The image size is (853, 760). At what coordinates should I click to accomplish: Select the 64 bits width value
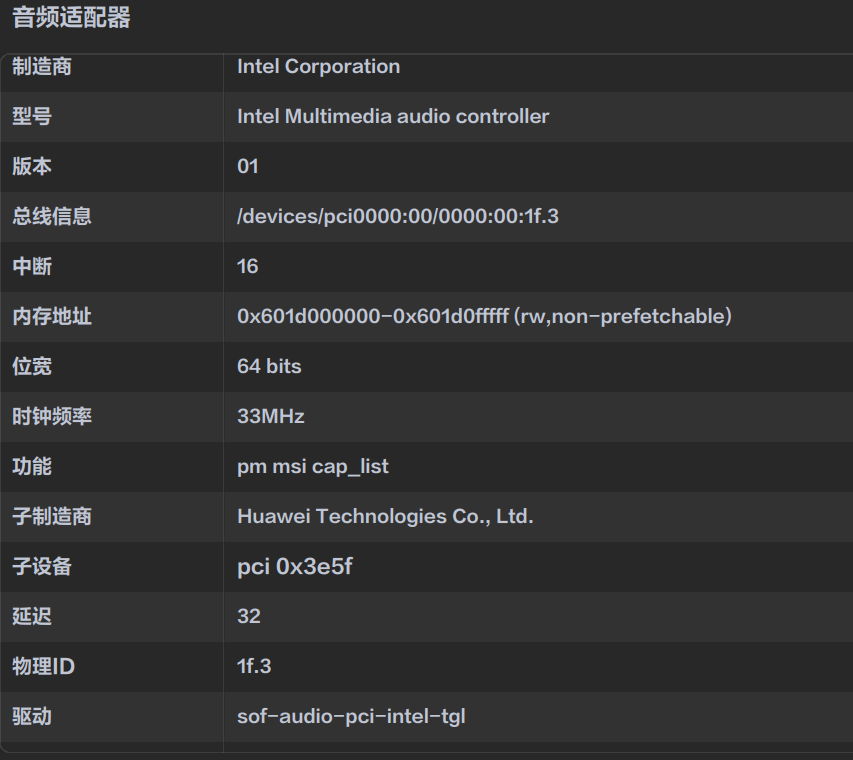point(269,367)
